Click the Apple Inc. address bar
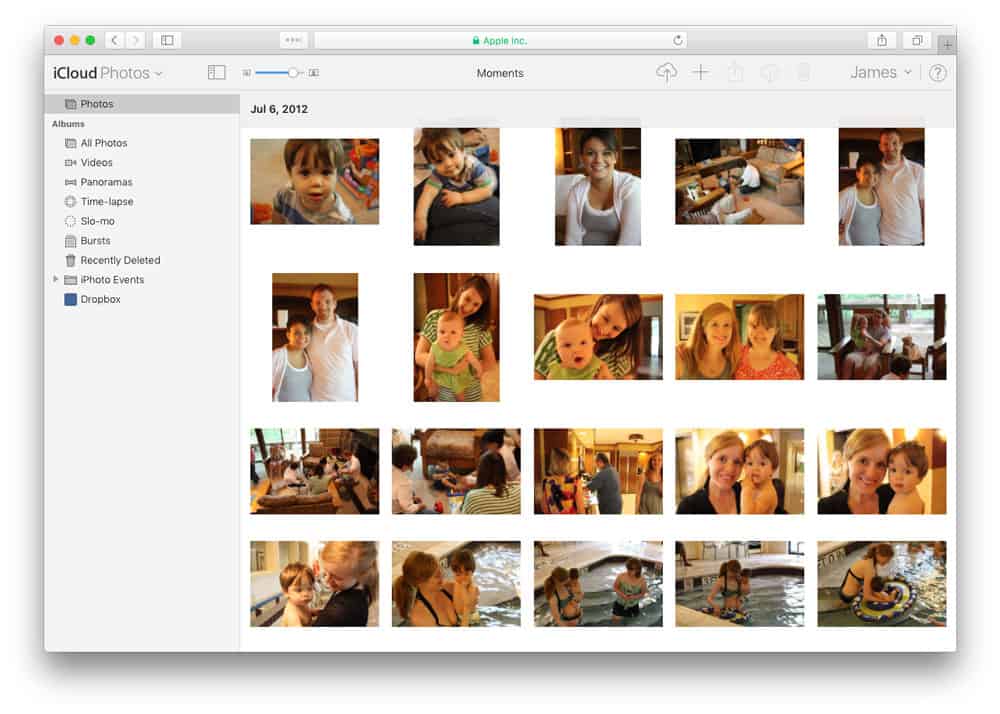1000x714 pixels. click(499, 41)
